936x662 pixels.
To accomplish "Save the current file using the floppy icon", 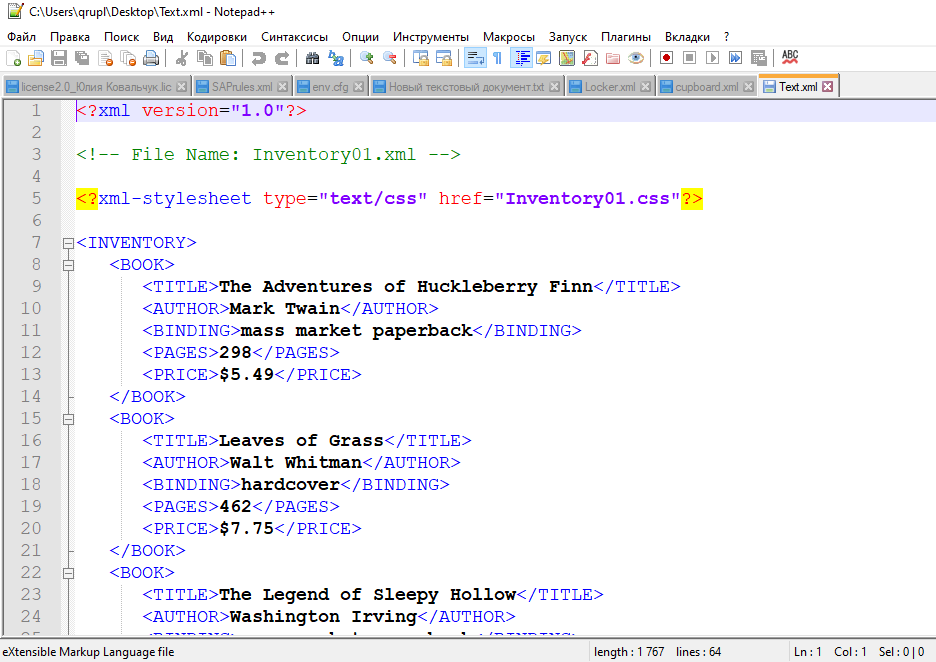I will coord(58,58).
